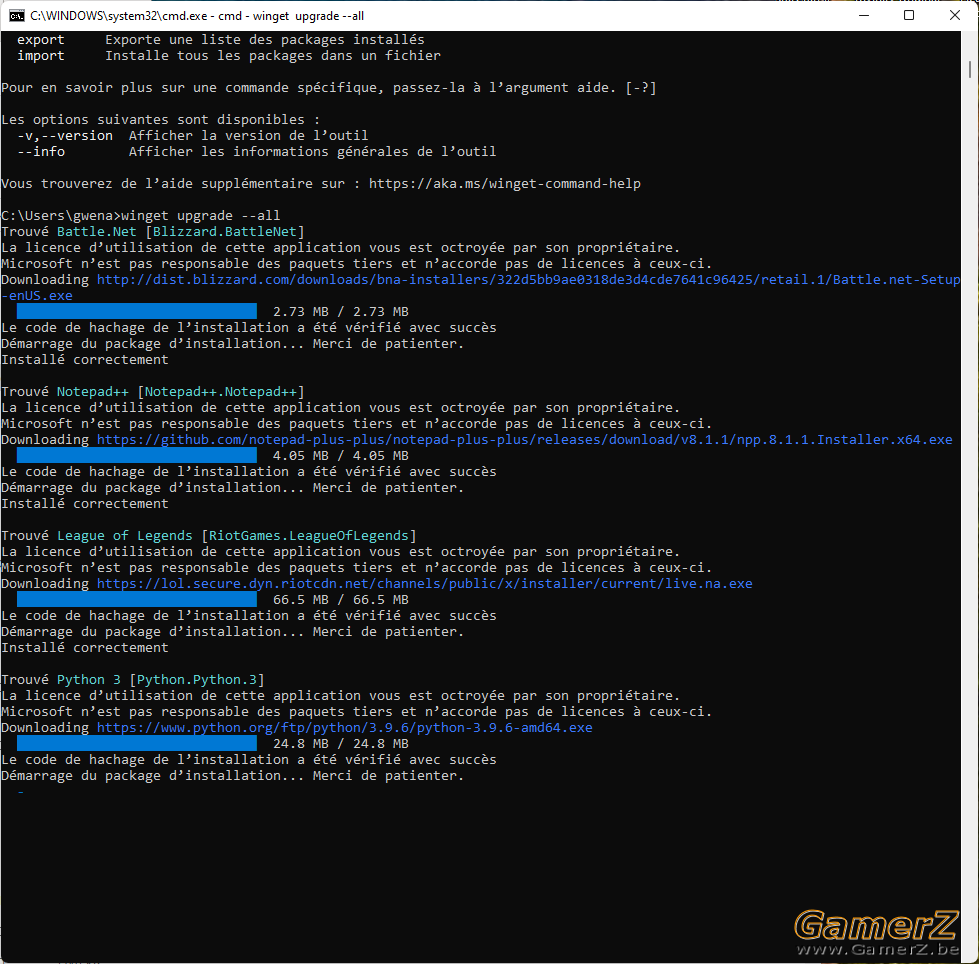Click the 'Battle.Net' package name after Trouvé
This screenshot has height=964, width=979.
click(97, 232)
